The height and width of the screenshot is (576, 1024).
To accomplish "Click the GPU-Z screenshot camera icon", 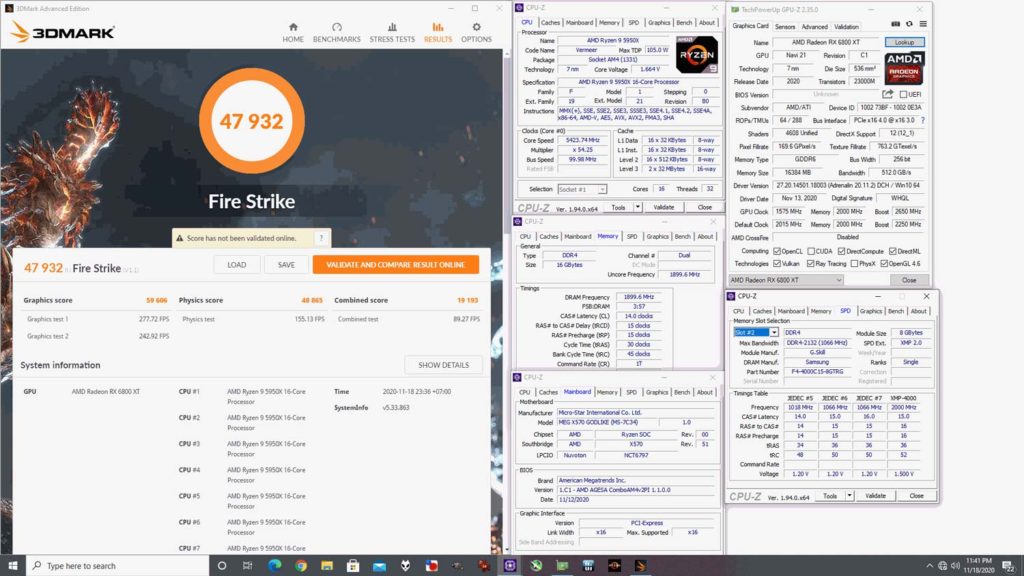I will coord(897,24).
